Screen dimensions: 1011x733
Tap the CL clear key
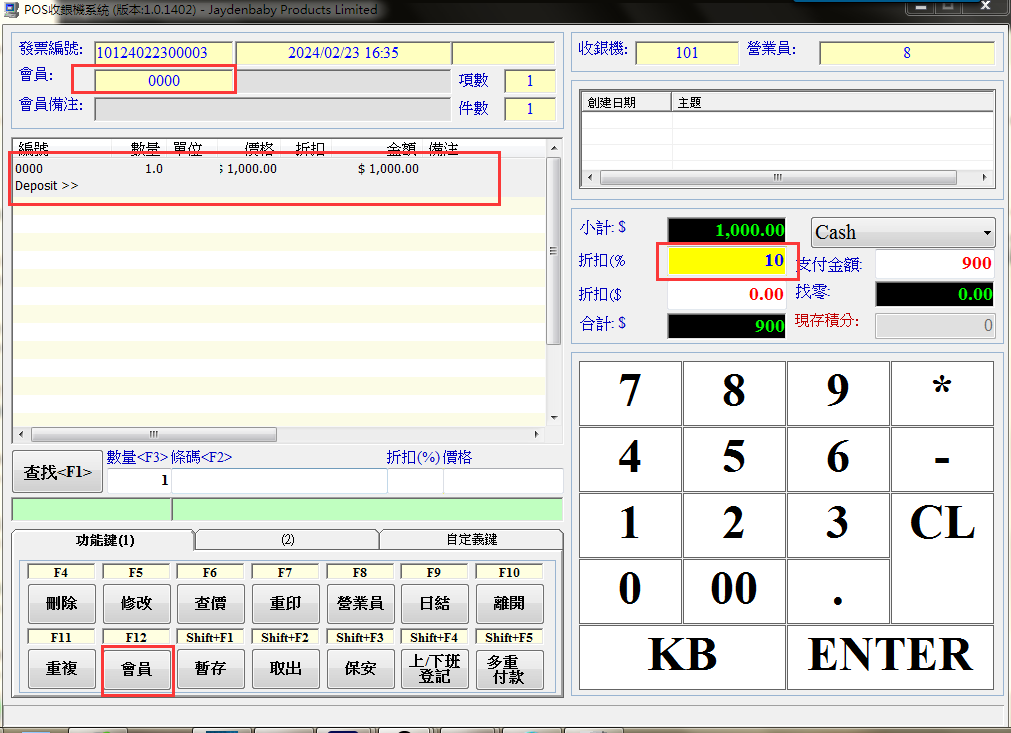(942, 558)
